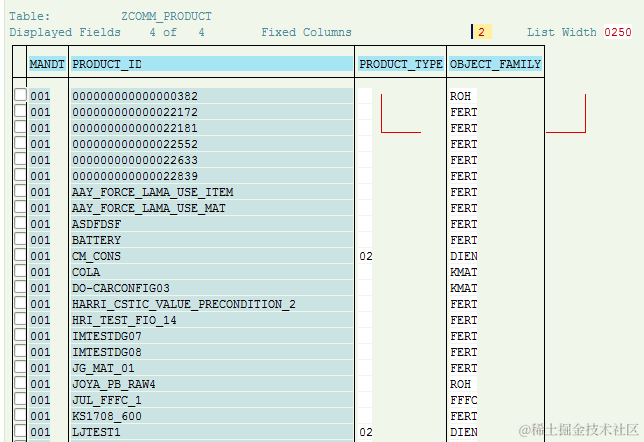
Task: Mark the JOYA_PB_RAW4 row checkbox
Action: click(21, 383)
